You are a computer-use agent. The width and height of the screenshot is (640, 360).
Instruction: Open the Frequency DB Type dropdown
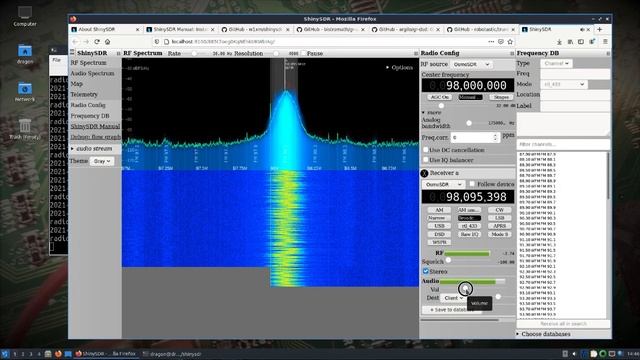(556, 63)
